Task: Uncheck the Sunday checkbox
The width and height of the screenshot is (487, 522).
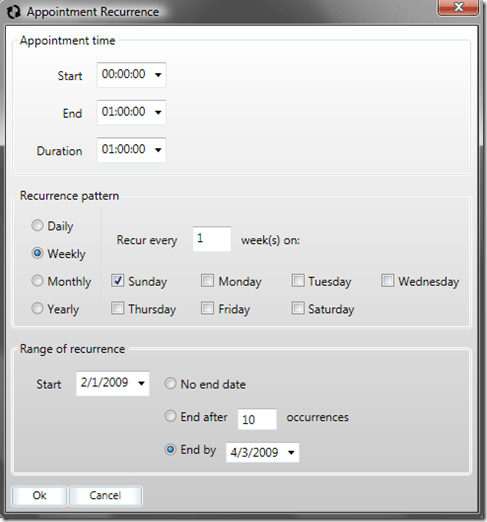Action: [117, 281]
